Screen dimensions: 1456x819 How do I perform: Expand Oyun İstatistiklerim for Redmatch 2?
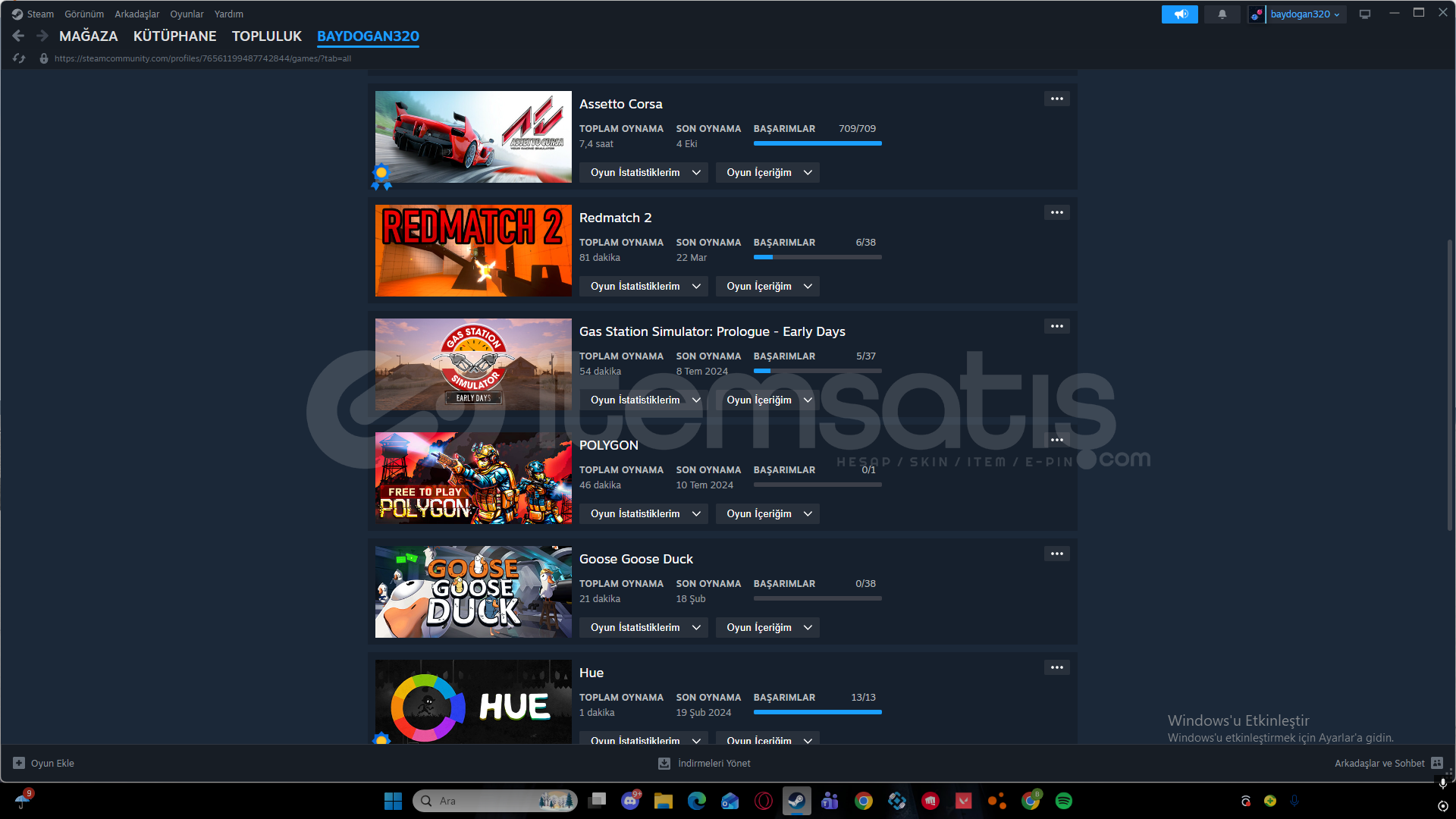(x=644, y=287)
